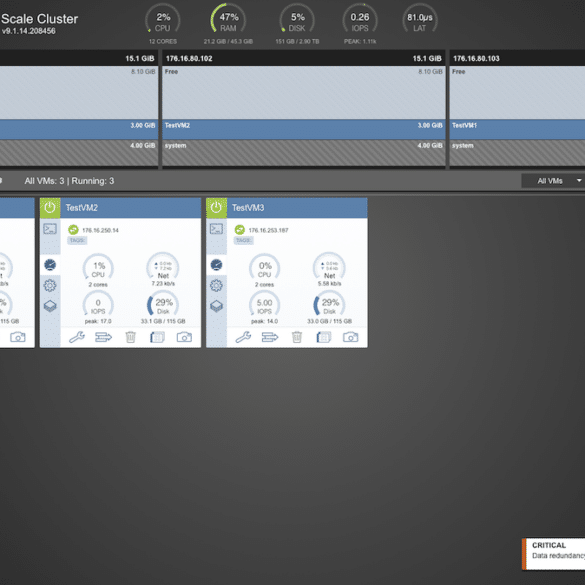Take a TestVM2 snapshot with camera icon

click(184, 337)
